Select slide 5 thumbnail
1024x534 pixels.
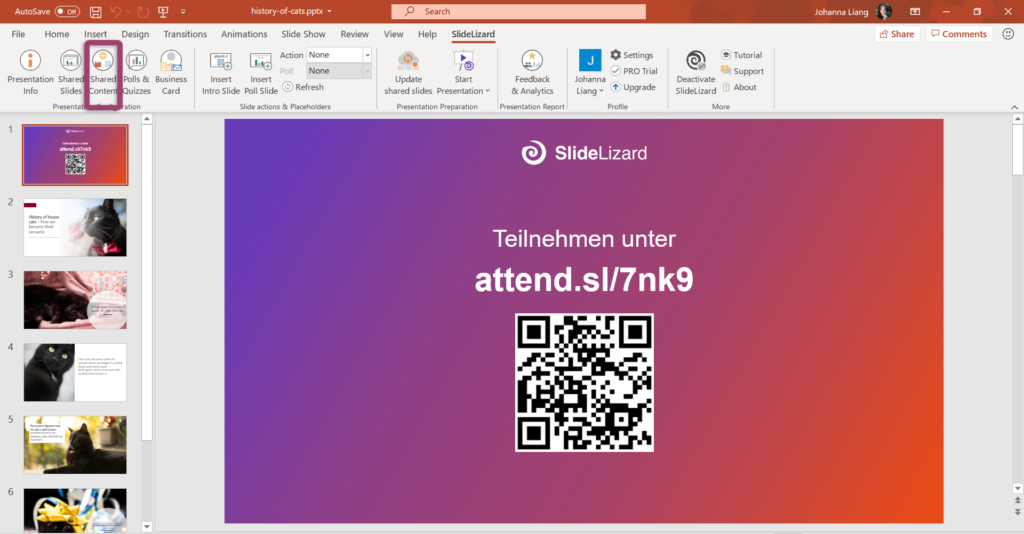tap(75, 445)
